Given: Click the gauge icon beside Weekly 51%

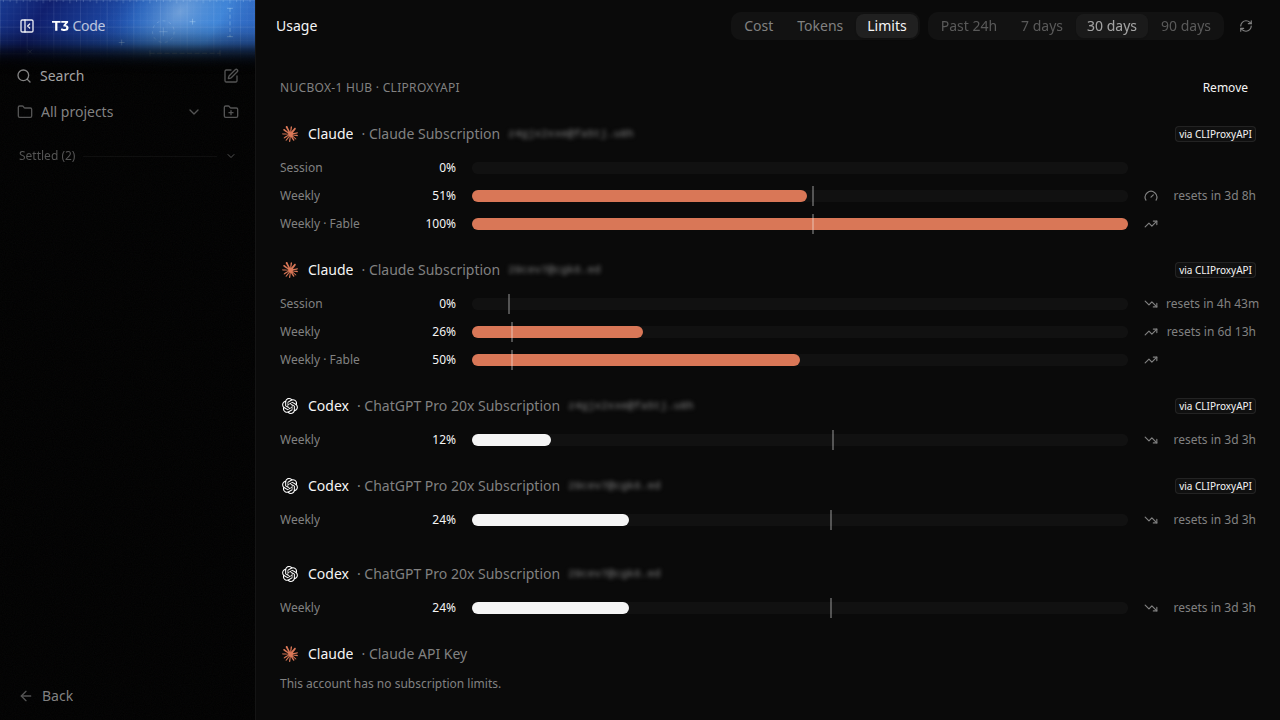Looking at the screenshot, I should (x=1151, y=196).
